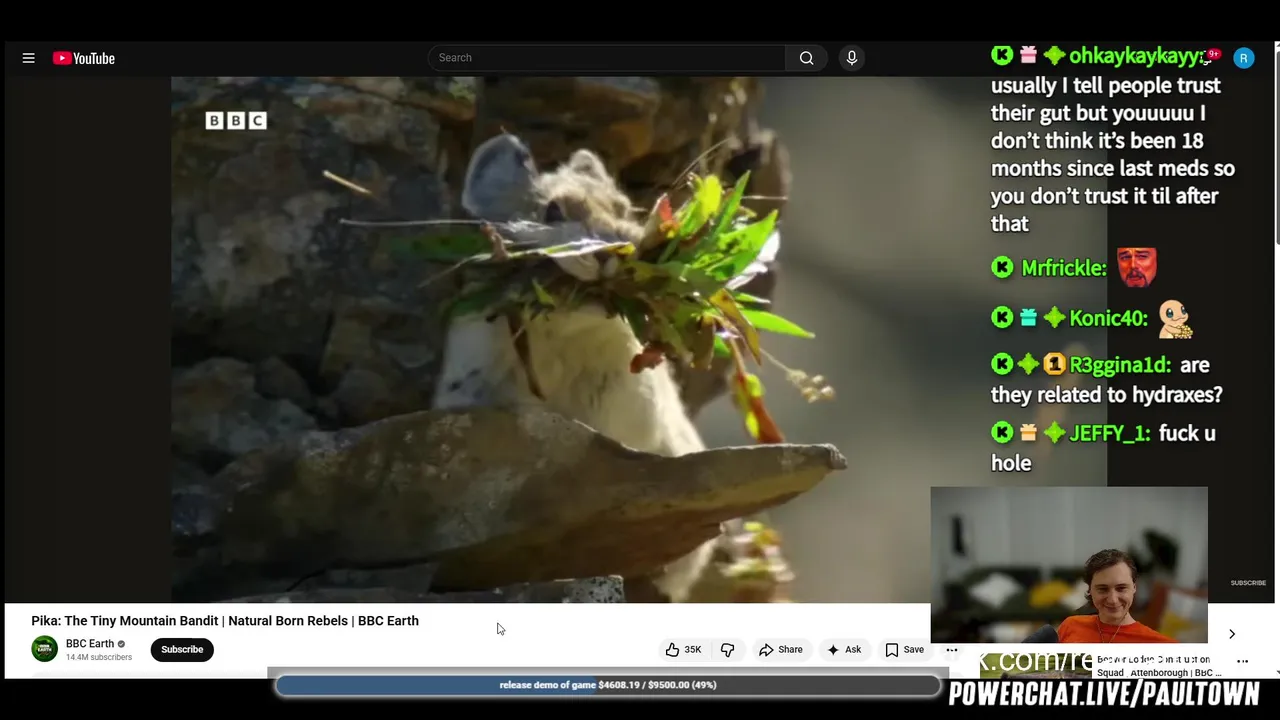Open BBC Earth channel name link
Image resolution: width=1280 pixels, height=720 pixels.
pyautogui.click(x=90, y=643)
